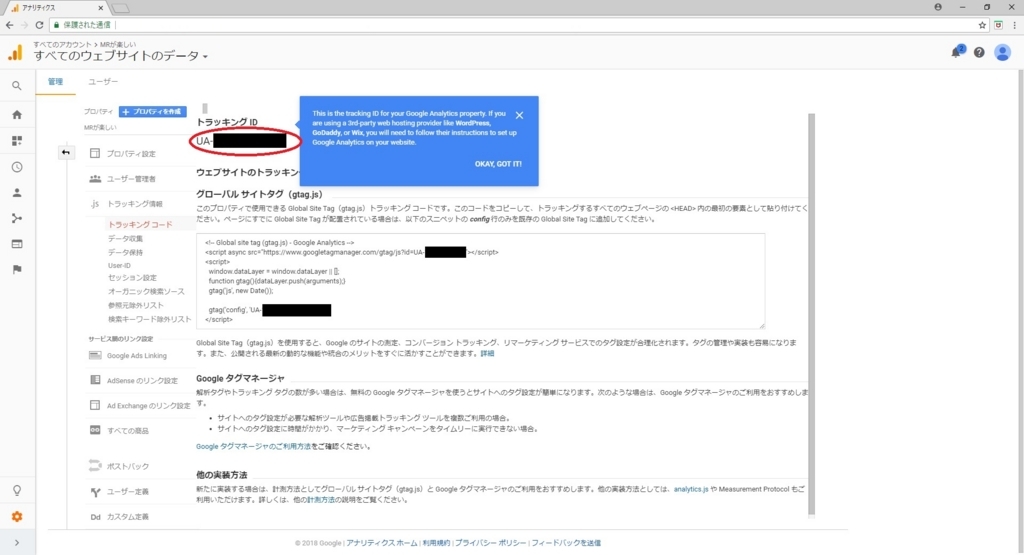Select データ保持 submenu item
Viewport: 1024px width, 555px height.
pos(125,252)
